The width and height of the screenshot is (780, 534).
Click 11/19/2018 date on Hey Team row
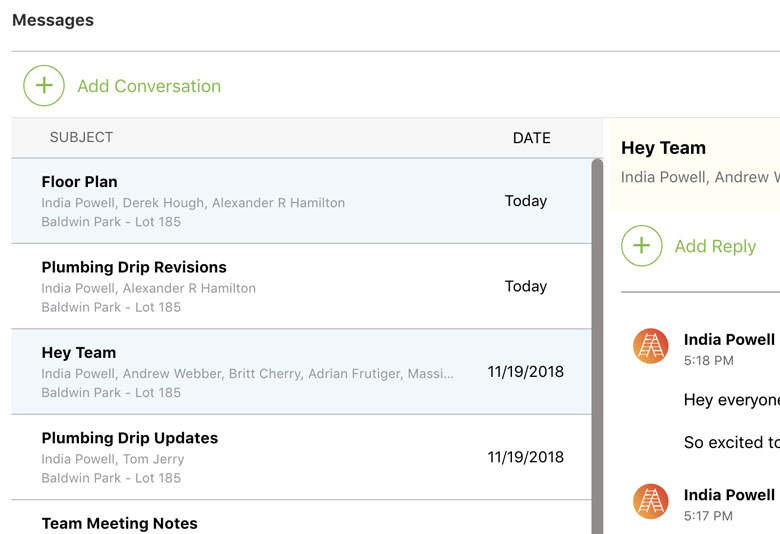coord(526,372)
